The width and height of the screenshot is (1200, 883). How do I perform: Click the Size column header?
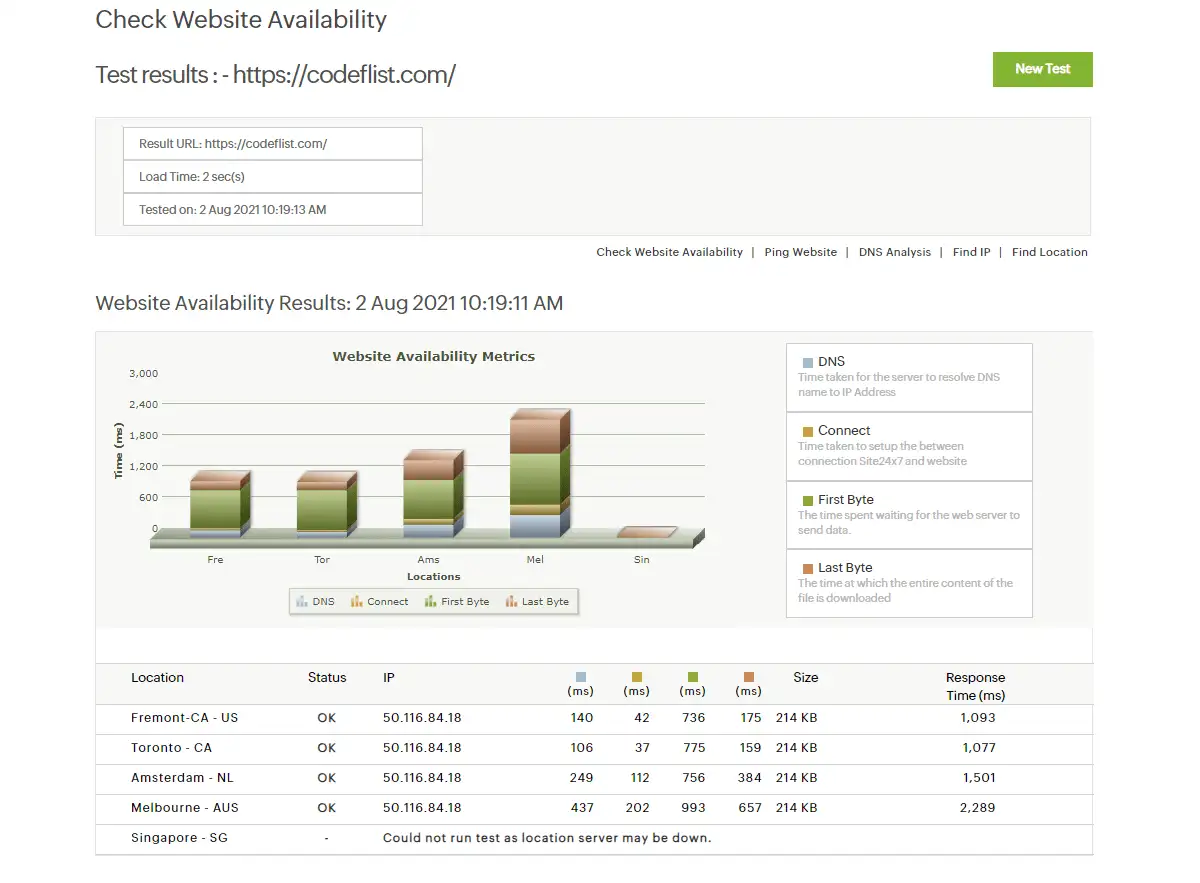coord(805,677)
